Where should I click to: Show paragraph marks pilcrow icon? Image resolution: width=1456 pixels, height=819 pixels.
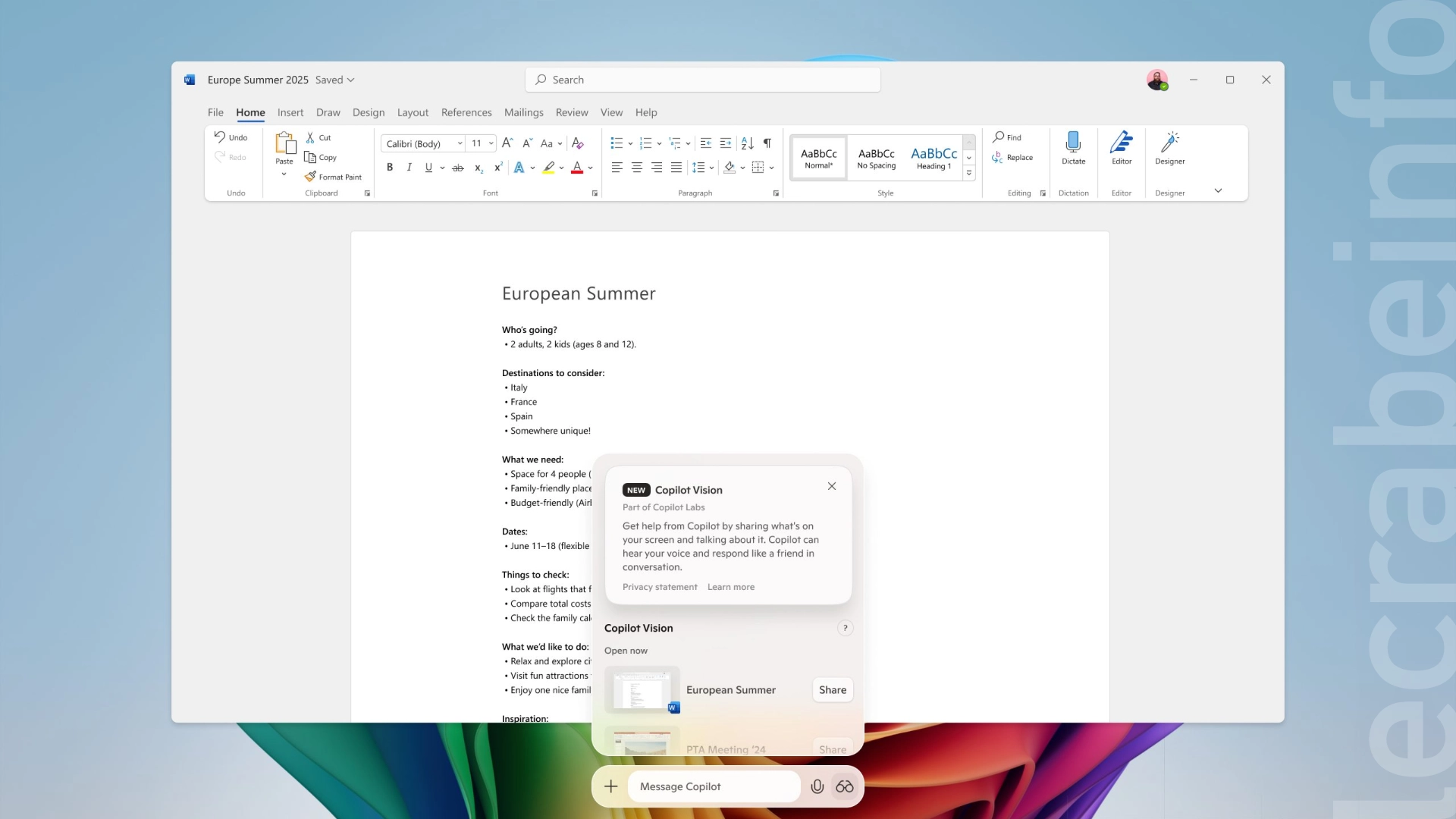click(767, 143)
